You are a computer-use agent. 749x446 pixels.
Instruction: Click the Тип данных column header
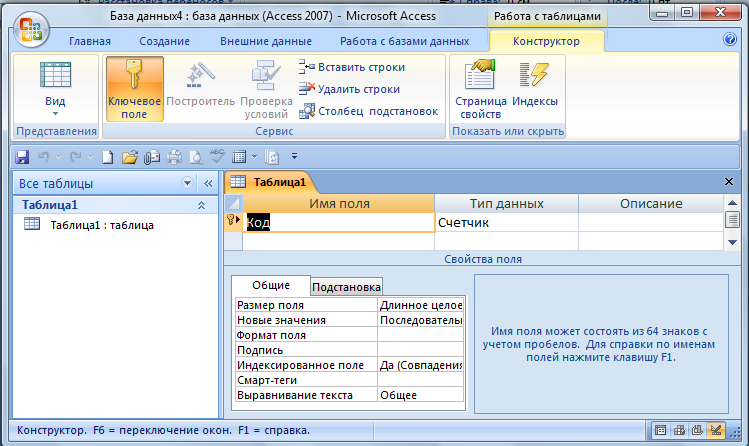tap(506, 203)
